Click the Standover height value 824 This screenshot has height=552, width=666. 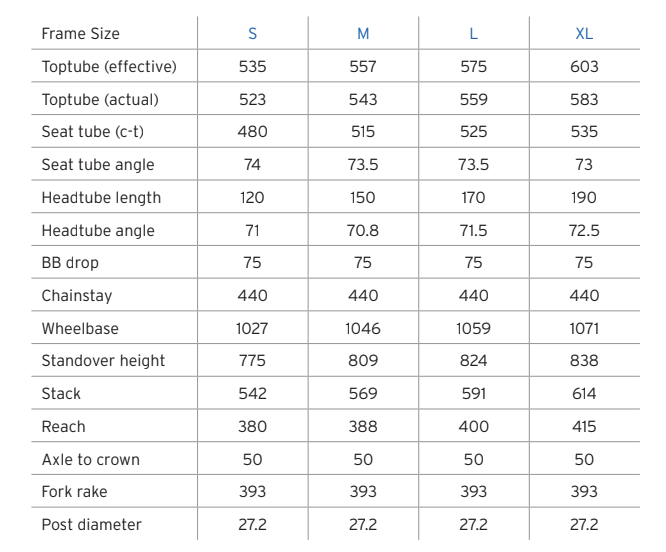coord(473,361)
